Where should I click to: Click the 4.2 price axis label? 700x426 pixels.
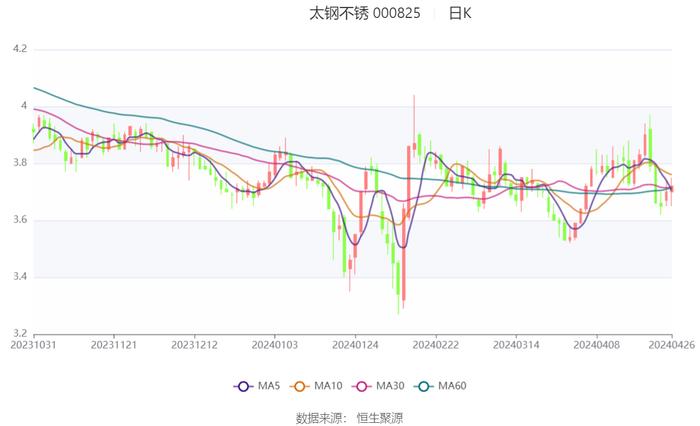click(x=19, y=48)
